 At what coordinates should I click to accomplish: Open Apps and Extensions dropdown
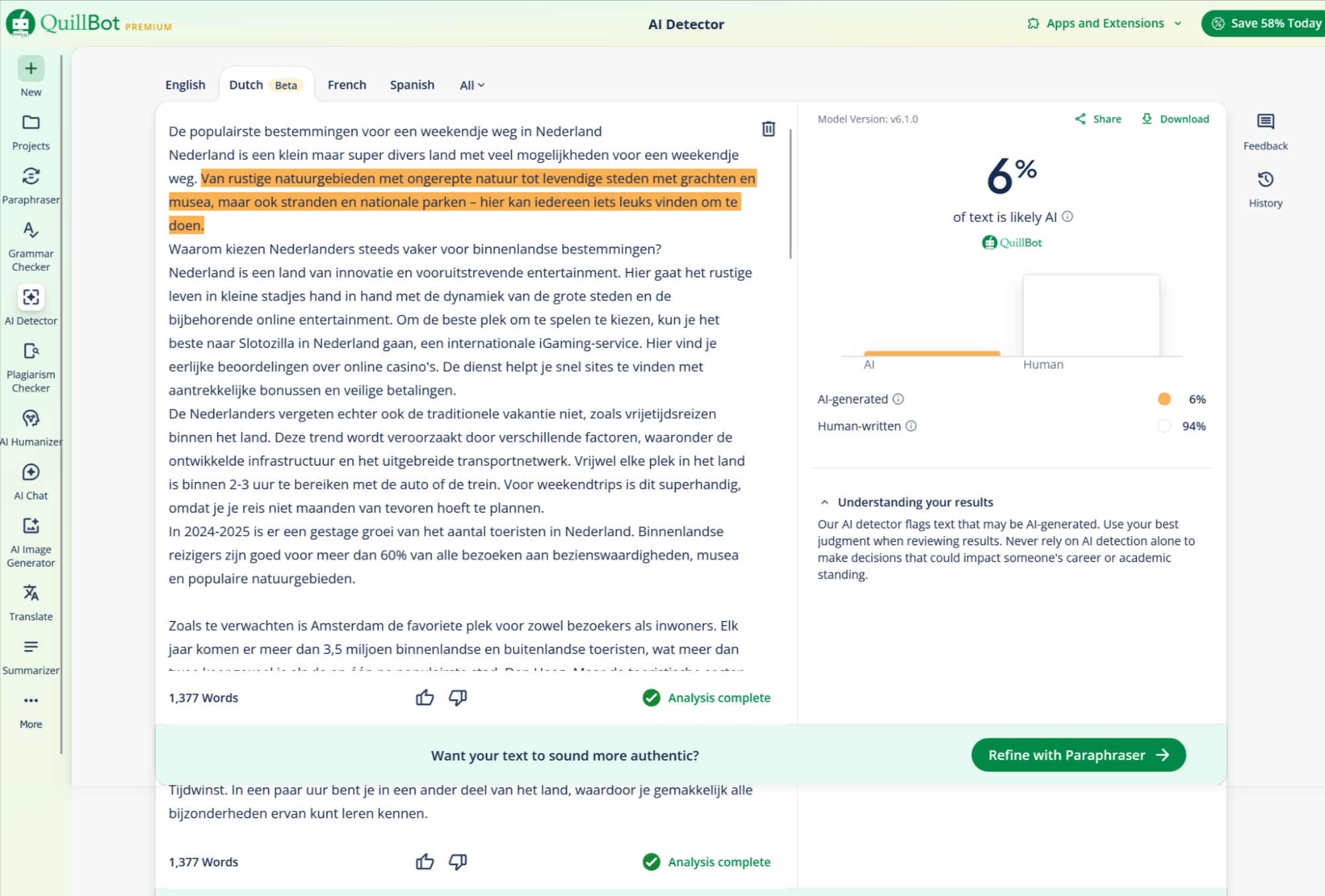click(1104, 23)
